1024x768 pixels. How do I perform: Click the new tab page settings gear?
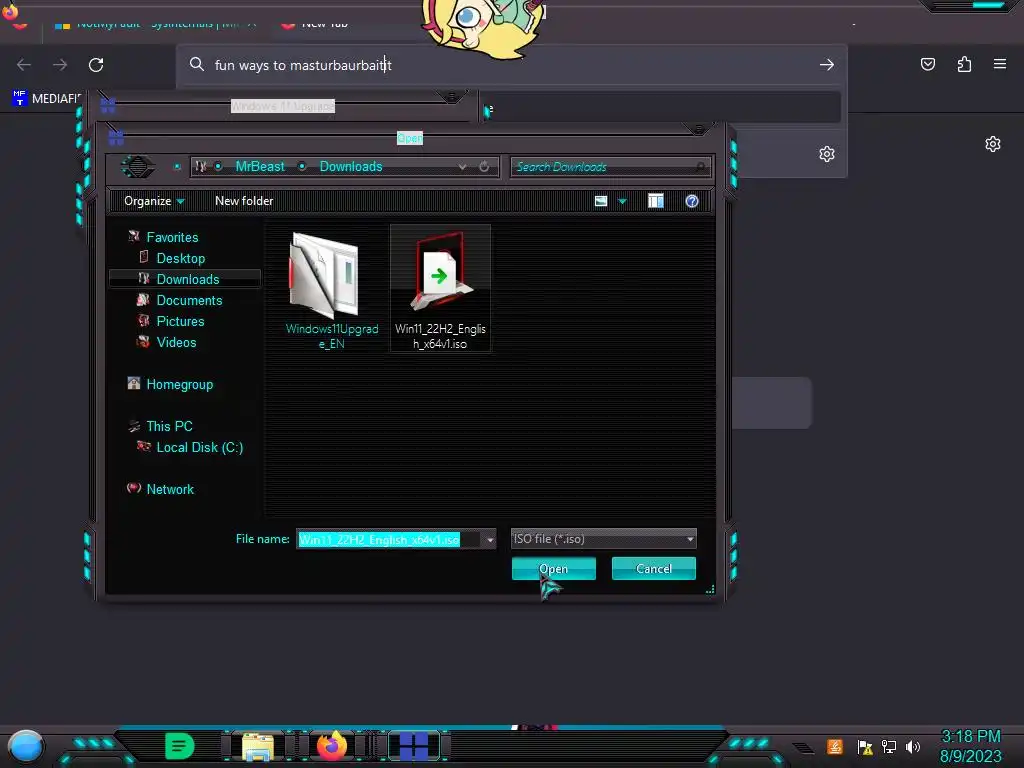[993, 144]
